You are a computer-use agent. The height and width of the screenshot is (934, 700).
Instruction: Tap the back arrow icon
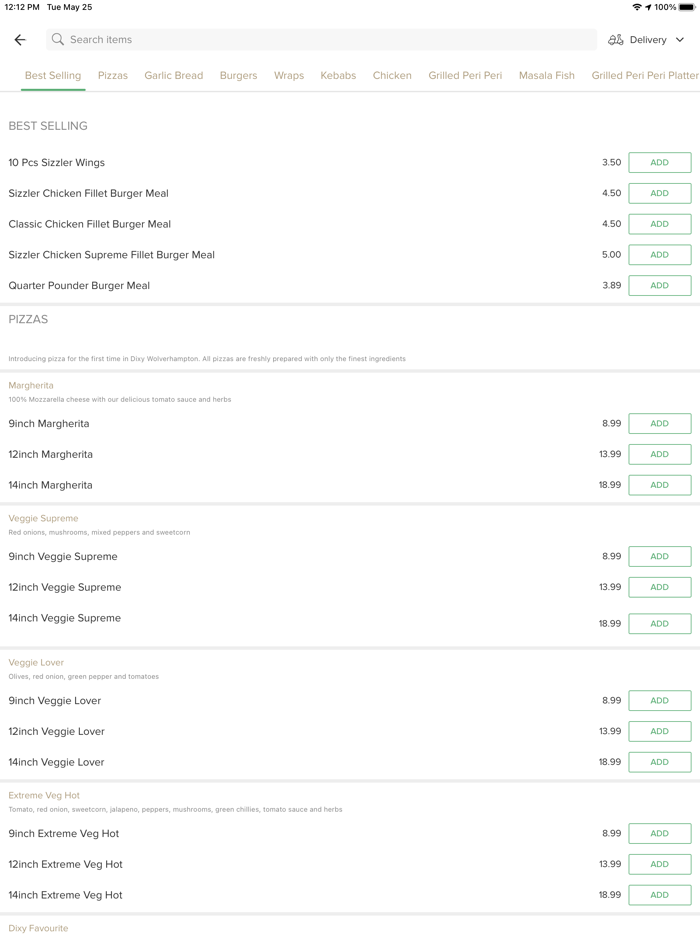[20, 40]
